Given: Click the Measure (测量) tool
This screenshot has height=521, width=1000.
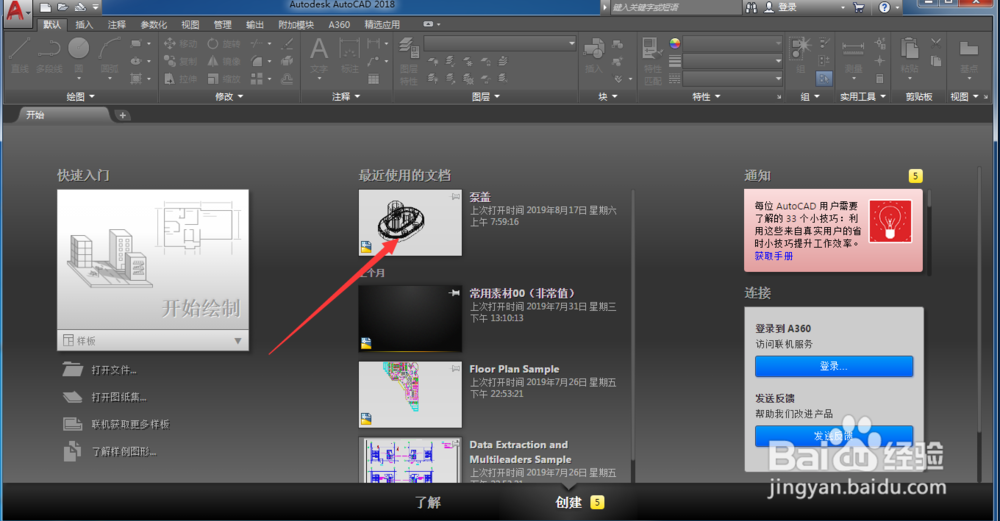Looking at the screenshot, I should coord(853,56).
